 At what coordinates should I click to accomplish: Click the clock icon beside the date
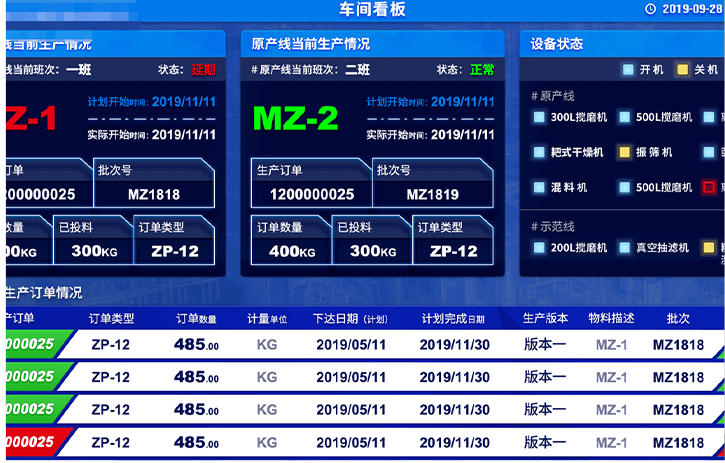(x=651, y=9)
